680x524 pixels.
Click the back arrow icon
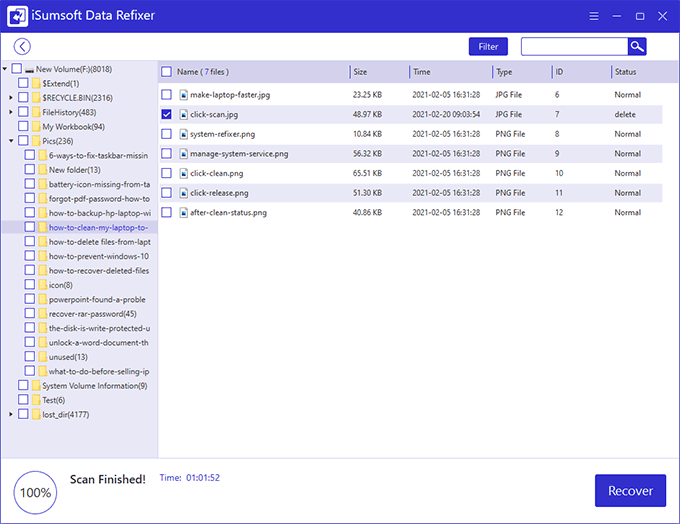point(22,46)
